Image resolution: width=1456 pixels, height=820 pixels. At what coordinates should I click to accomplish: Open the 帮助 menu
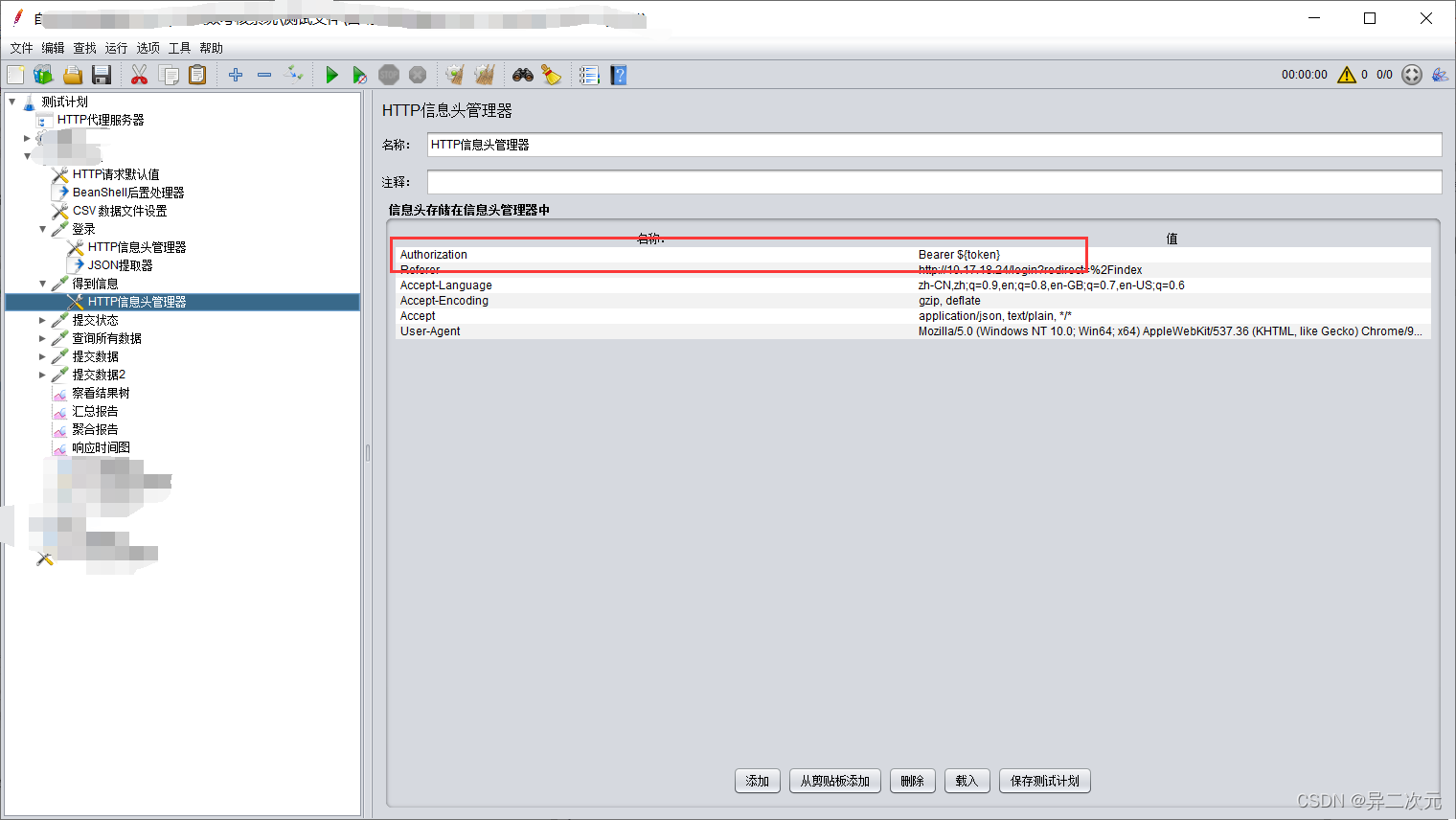click(212, 48)
